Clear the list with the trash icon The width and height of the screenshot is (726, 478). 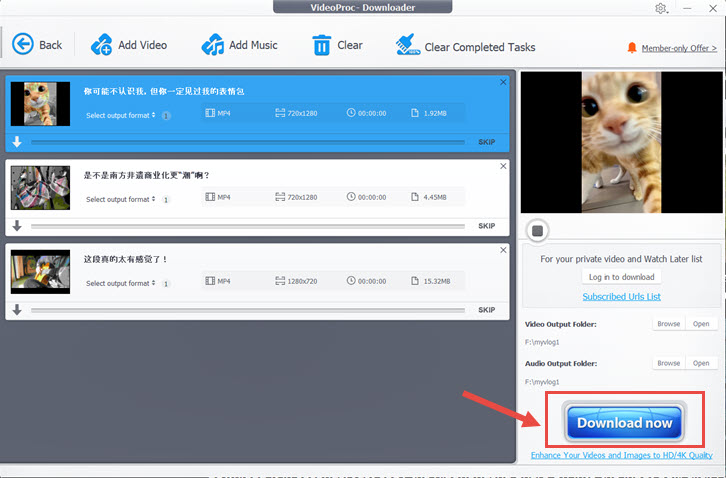click(x=321, y=45)
